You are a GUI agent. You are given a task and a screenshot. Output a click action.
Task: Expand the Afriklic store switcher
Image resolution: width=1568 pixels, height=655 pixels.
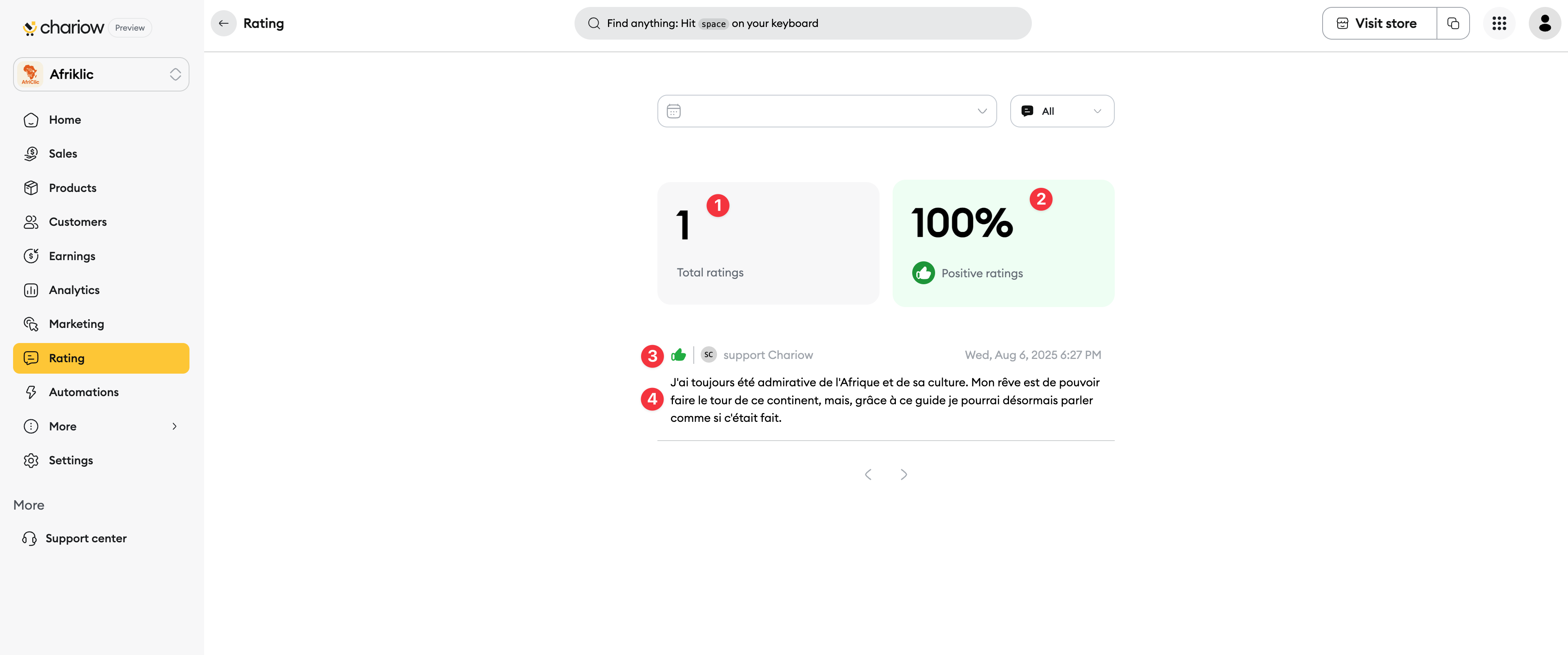pos(101,74)
